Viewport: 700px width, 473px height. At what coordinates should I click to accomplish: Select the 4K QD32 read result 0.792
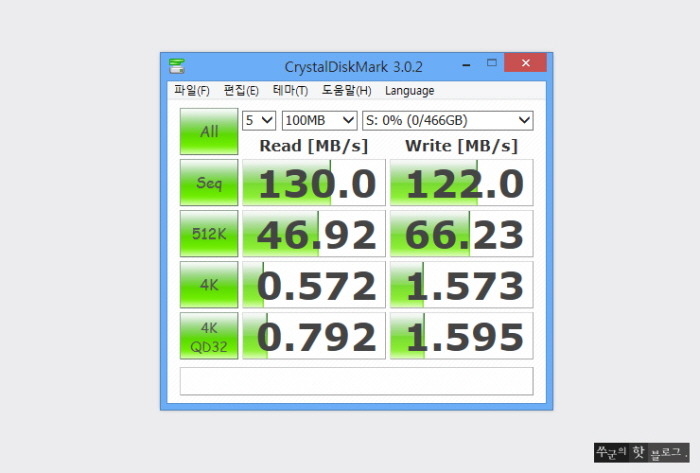[314, 336]
